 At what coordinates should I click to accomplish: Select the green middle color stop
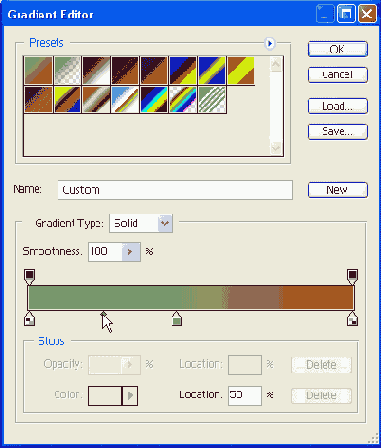[177, 318]
